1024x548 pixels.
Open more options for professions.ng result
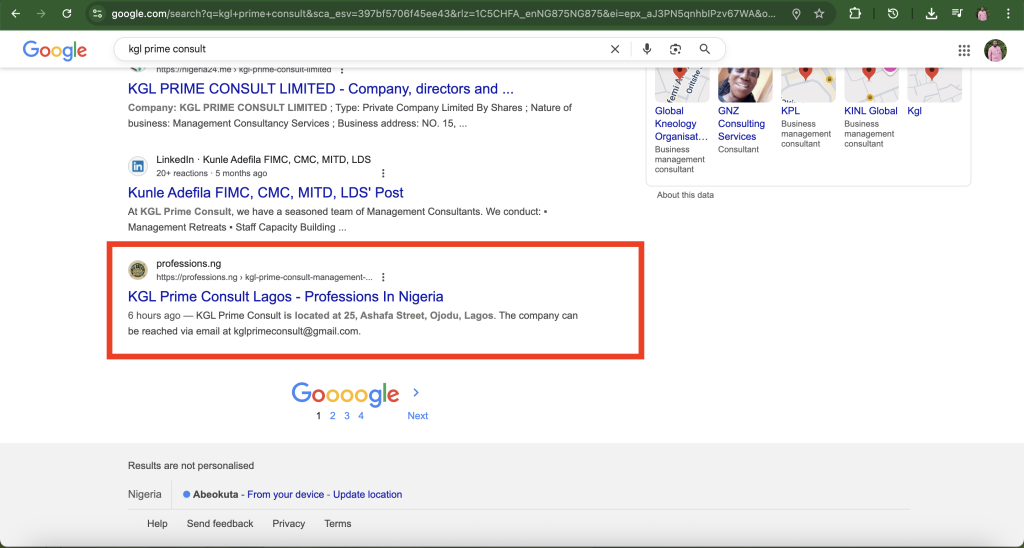[383, 277]
